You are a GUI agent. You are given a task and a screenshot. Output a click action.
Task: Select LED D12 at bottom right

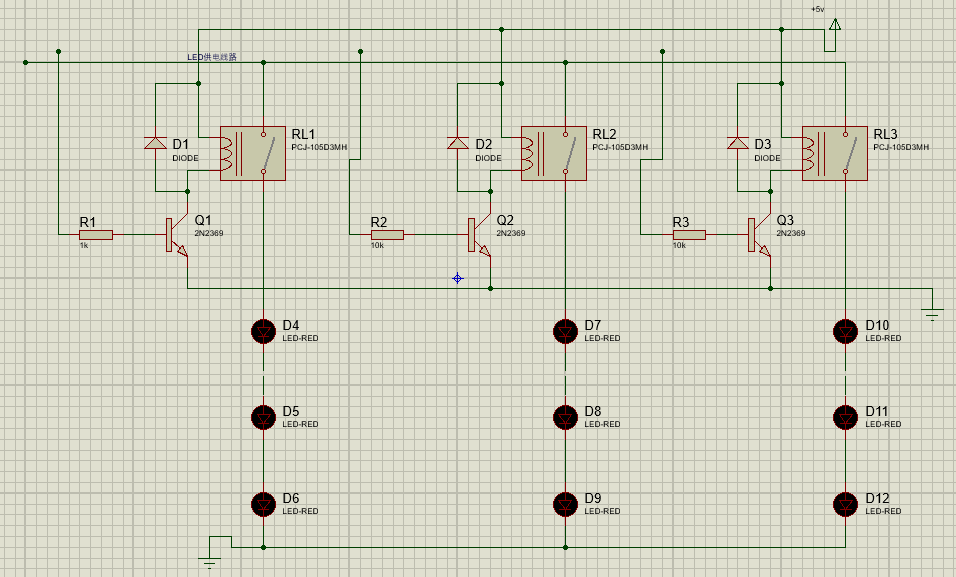tap(846, 503)
